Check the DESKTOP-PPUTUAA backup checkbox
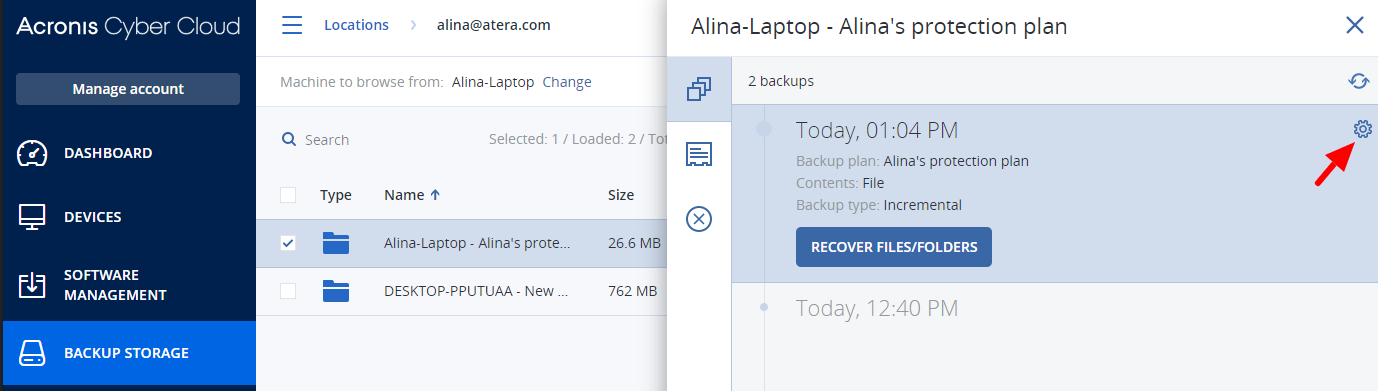 coord(288,291)
